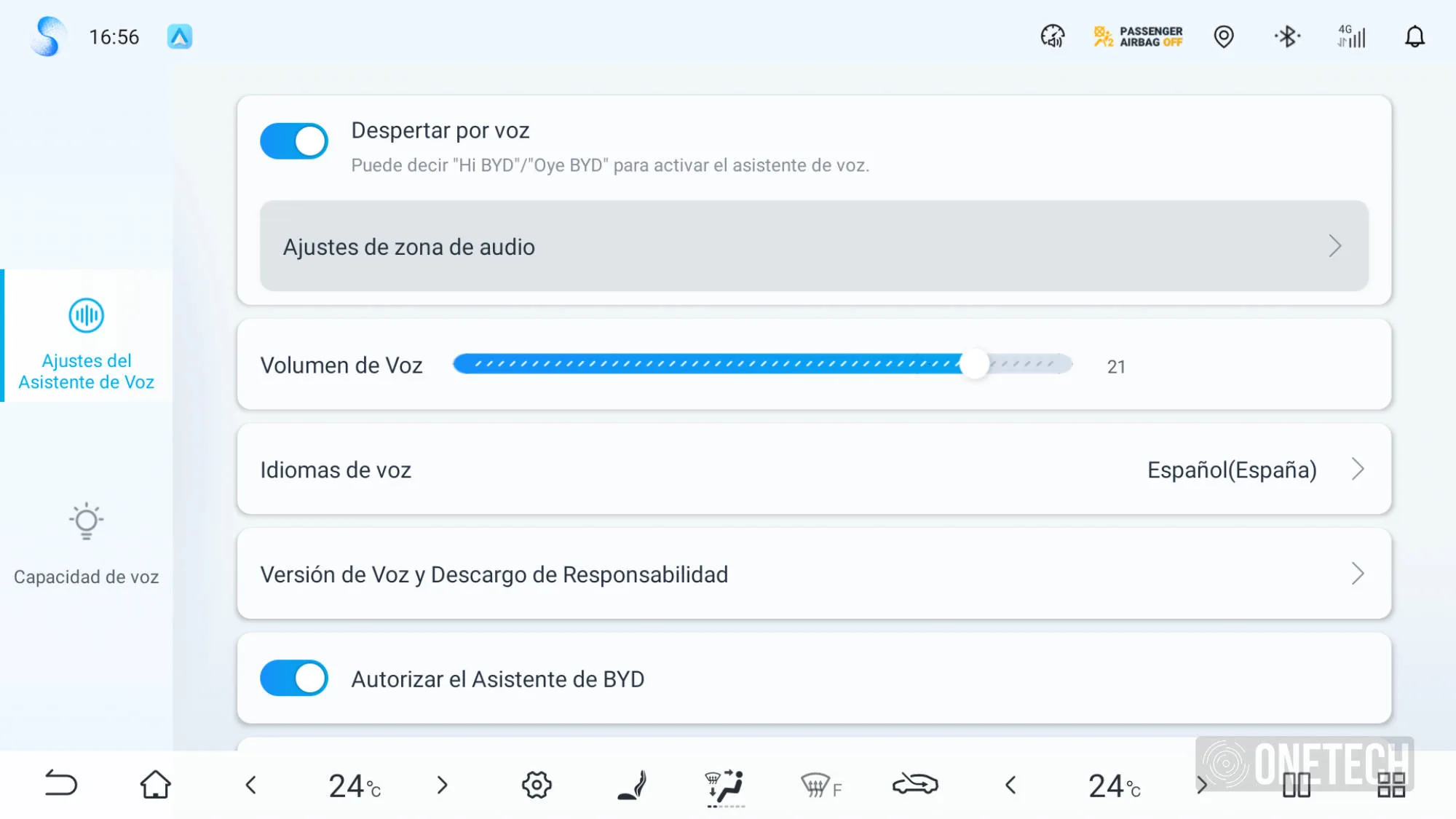Tap the air recirculation car icon
Viewport: 1456px width, 819px height.
(915, 784)
